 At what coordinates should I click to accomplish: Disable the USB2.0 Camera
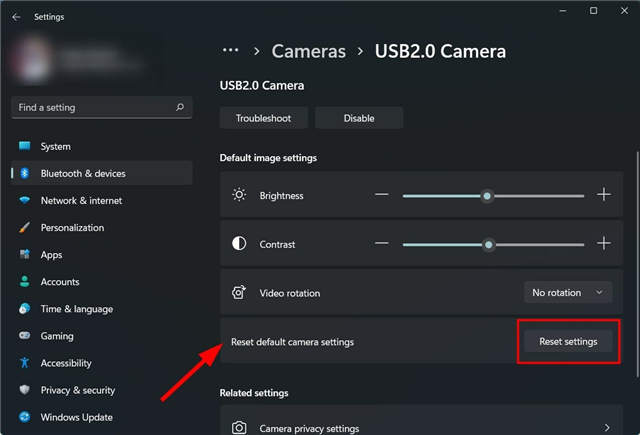(x=359, y=118)
